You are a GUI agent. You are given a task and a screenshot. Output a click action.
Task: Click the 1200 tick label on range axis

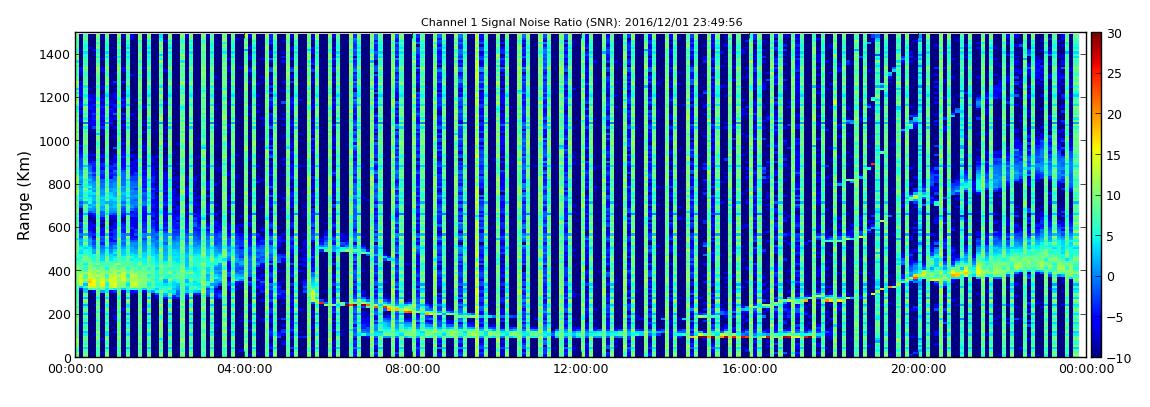pos(56,98)
